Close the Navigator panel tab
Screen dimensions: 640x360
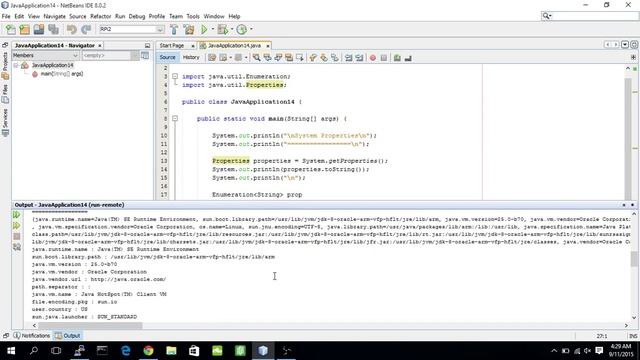click(100, 46)
